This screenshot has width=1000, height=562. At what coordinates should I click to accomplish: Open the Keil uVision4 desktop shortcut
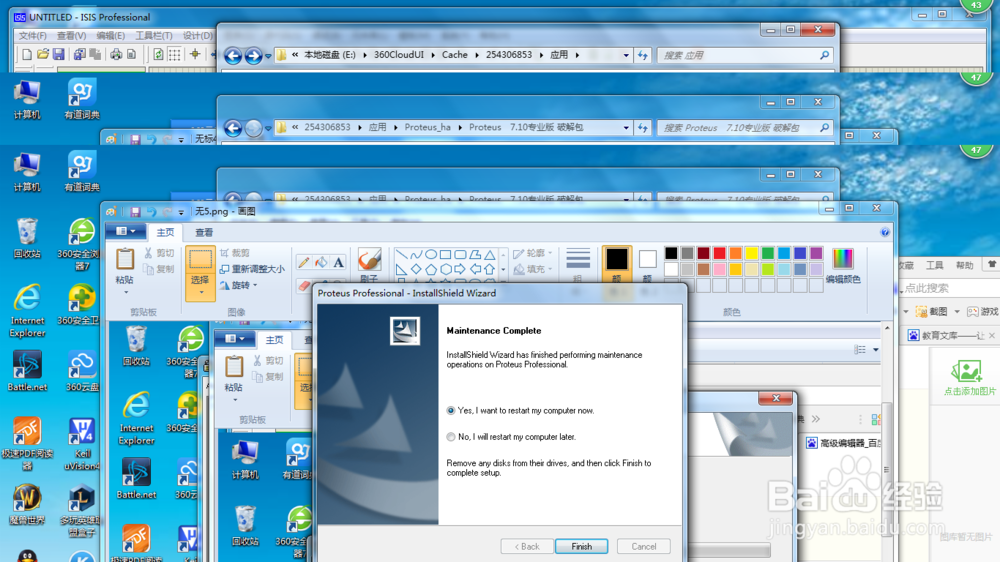point(82,444)
